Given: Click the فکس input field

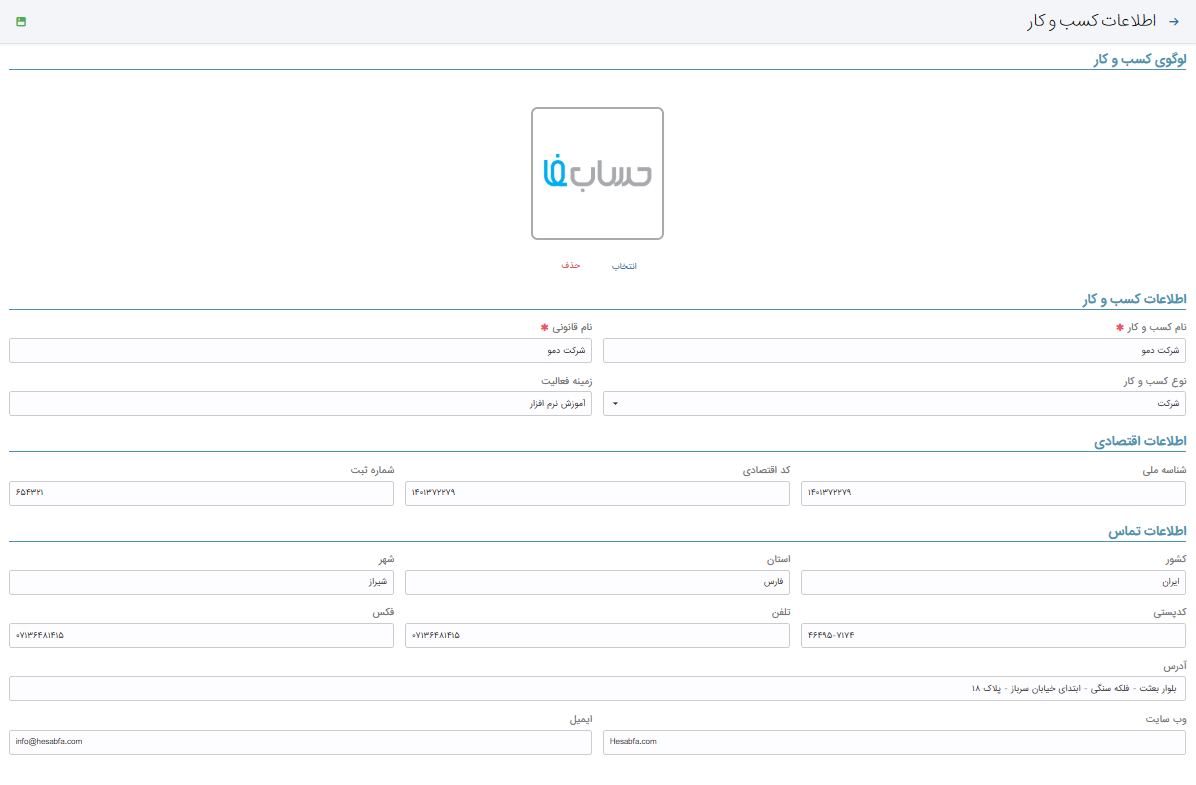Looking at the screenshot, I should (201, 635).
